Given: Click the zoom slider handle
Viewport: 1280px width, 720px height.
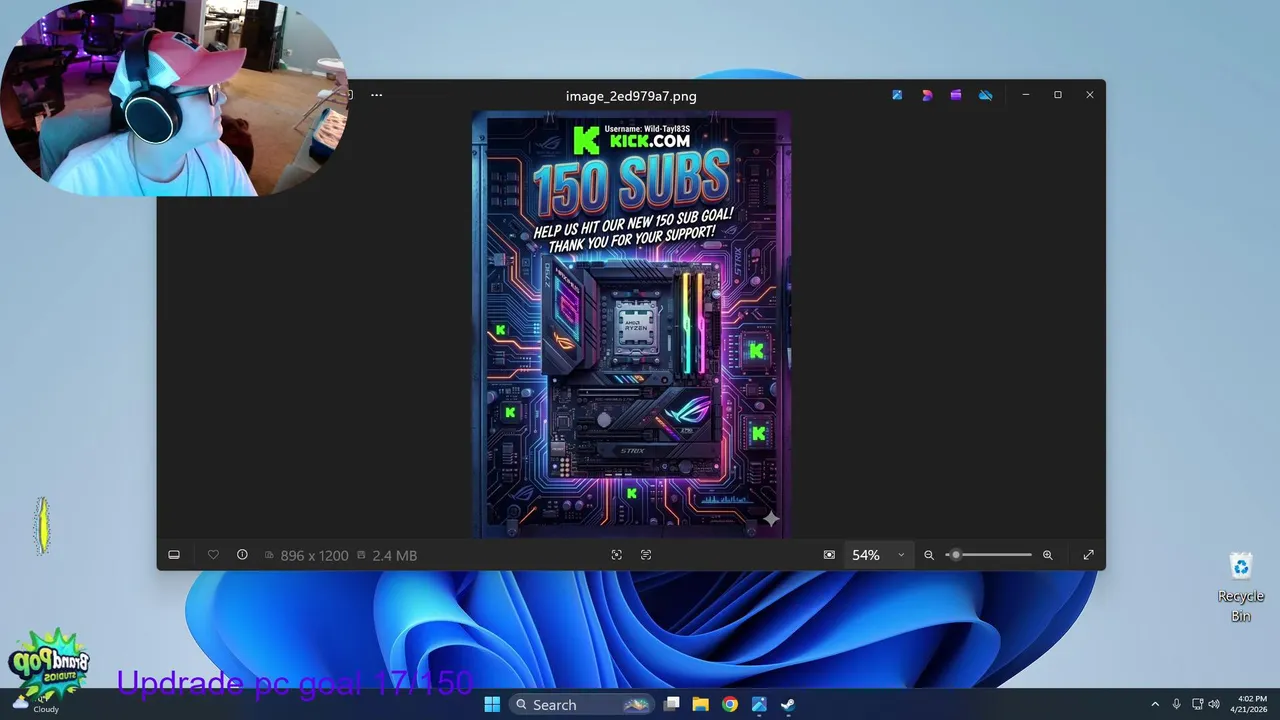Looking at the screenshot, I should 955,555.
